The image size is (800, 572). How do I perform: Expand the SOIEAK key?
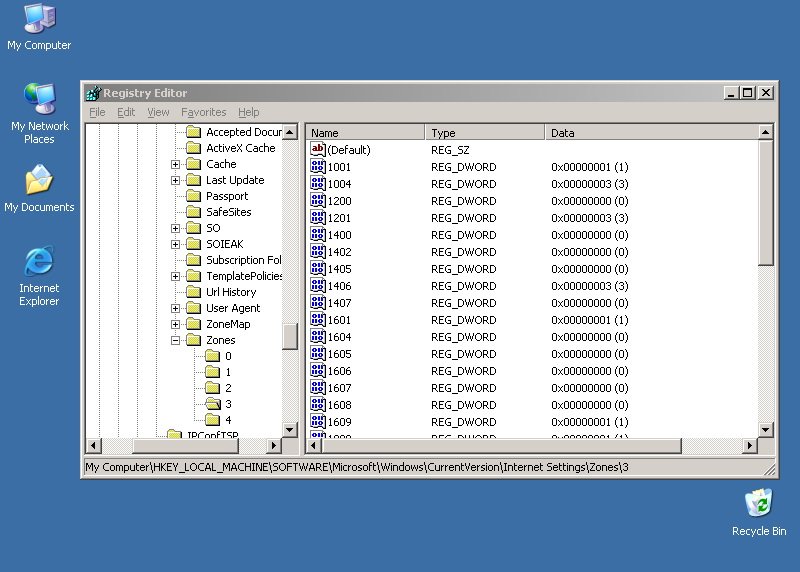pyautogui.click(x=176, y=244)
